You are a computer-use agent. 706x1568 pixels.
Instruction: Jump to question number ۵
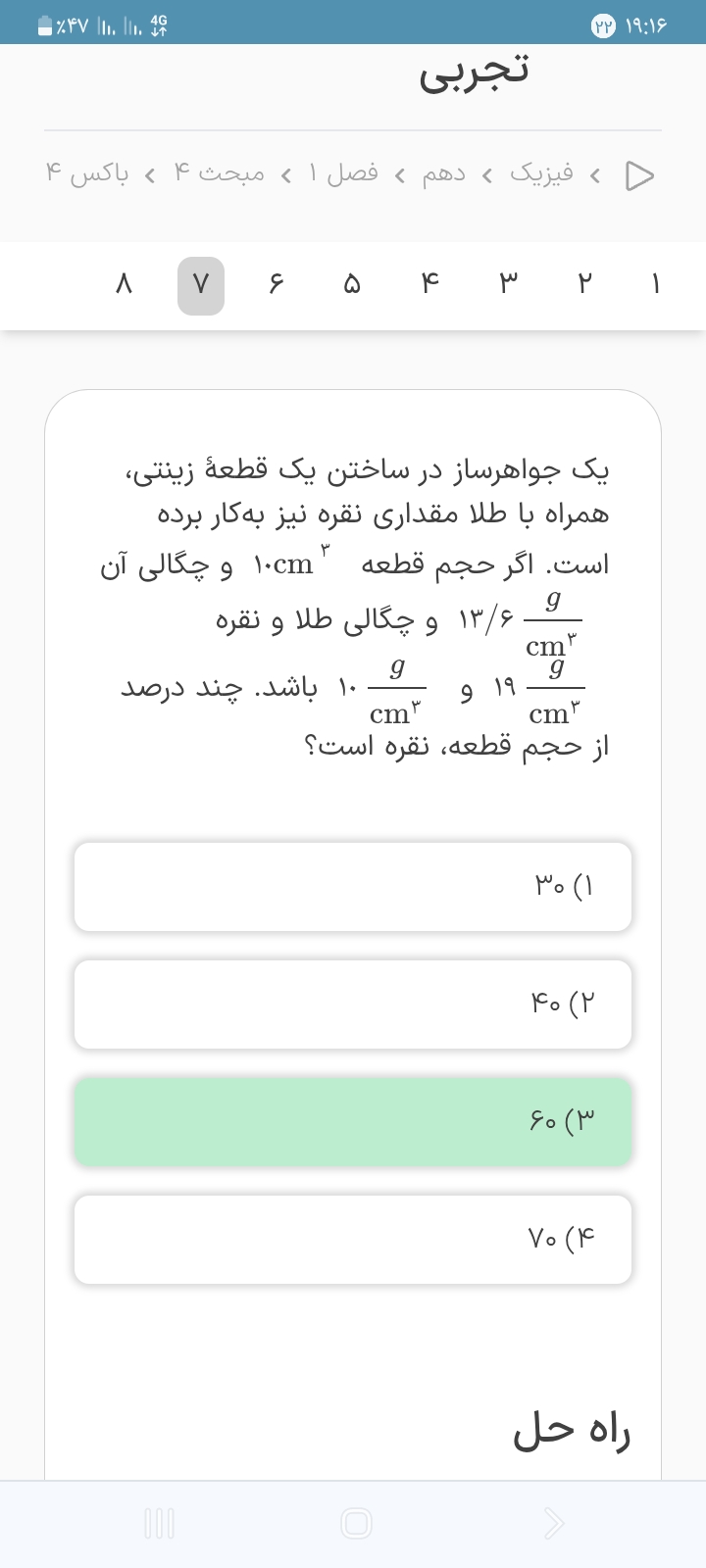[x=352, y=285]
